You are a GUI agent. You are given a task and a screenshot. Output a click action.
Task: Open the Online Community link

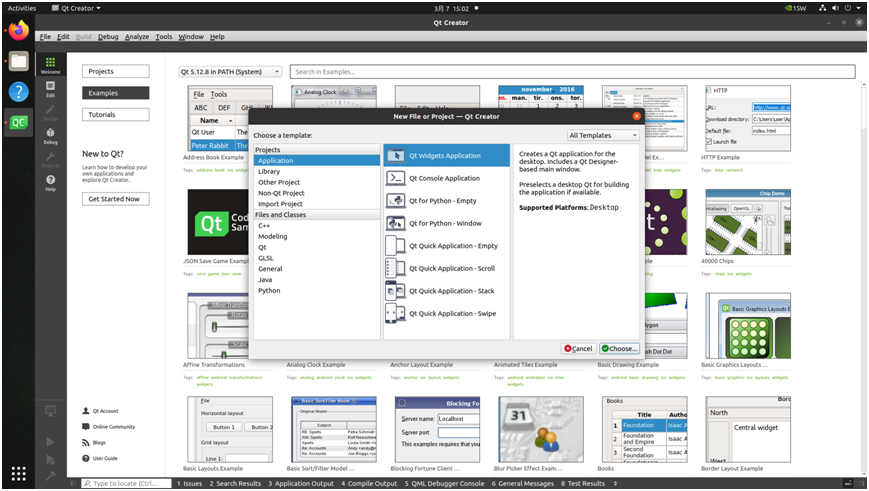[x=113, y=427]
